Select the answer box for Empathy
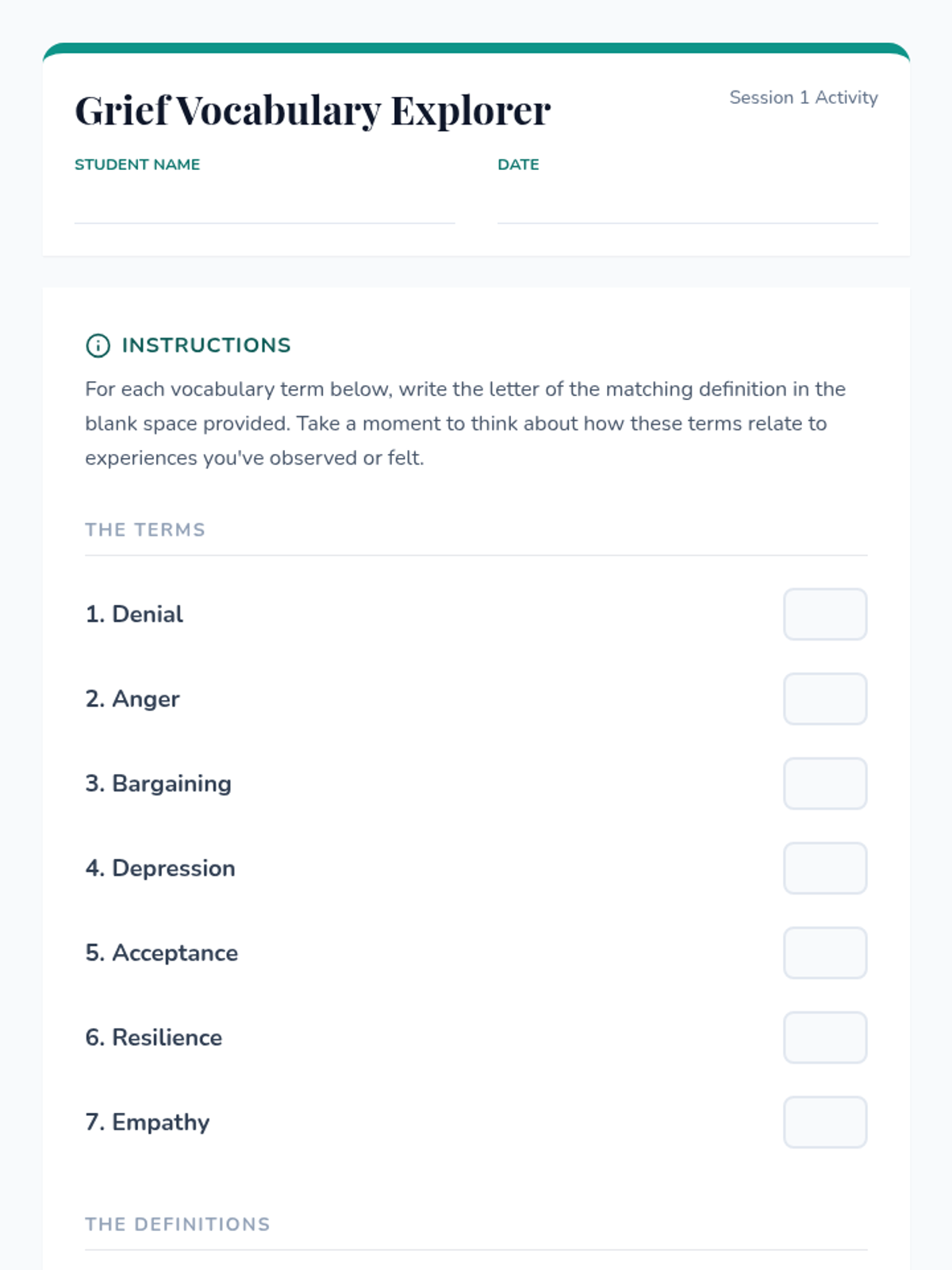This screenshot has width=952, height=1270. pos(825,1122)
